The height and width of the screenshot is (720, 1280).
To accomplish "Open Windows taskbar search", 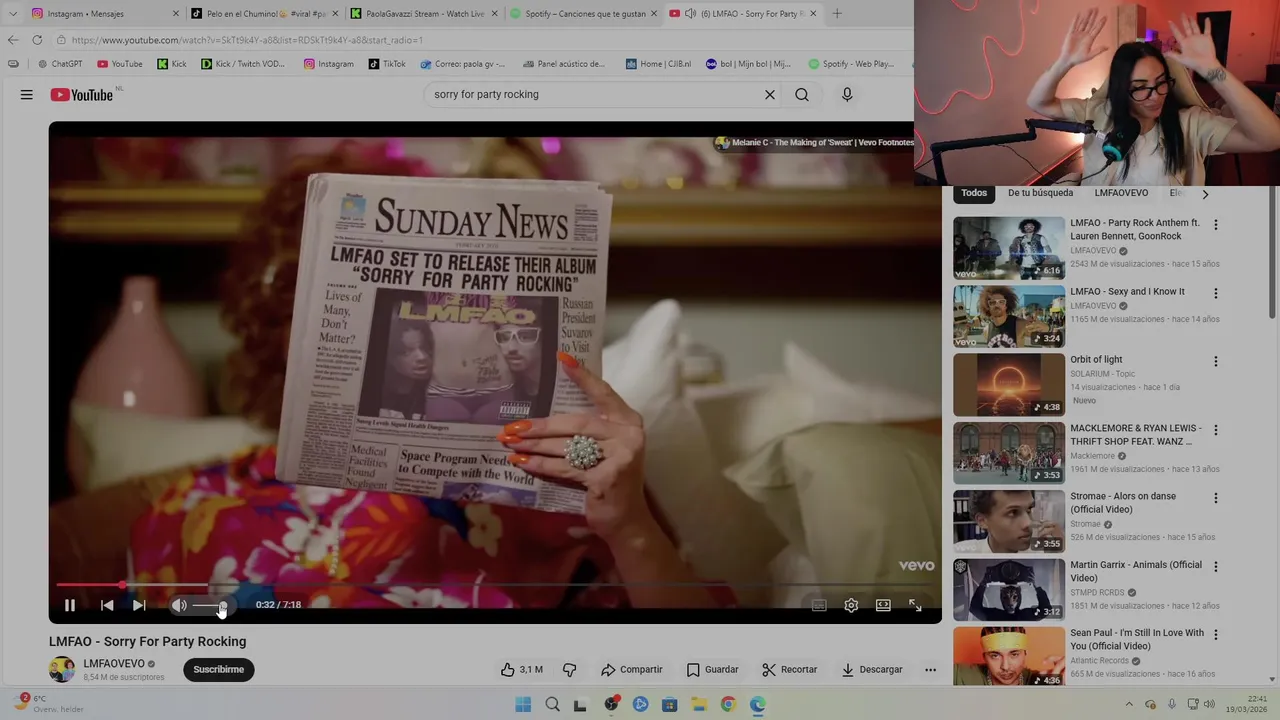I will (x=552, y=704).
